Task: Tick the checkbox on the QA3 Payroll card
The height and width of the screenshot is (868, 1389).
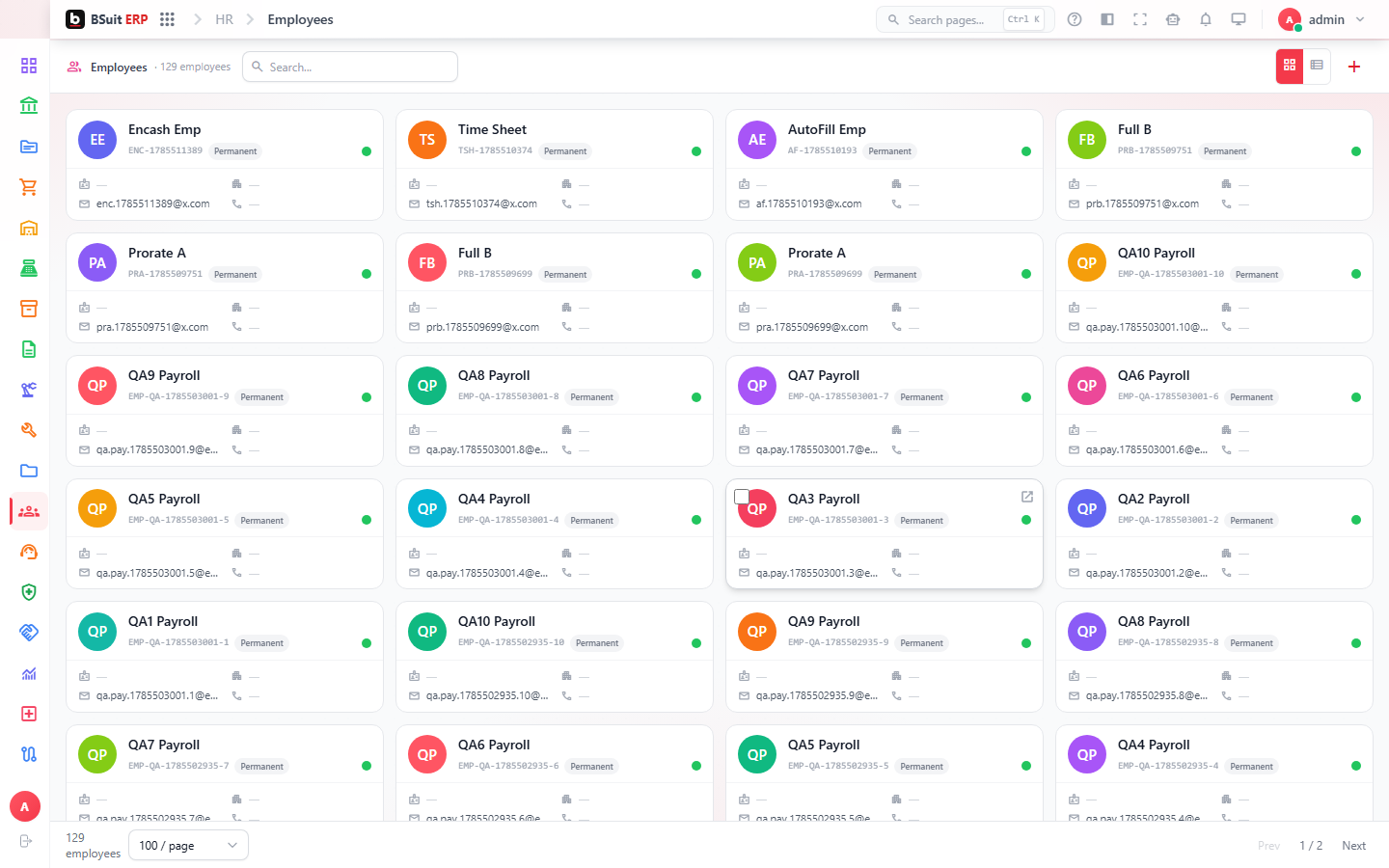Action: coord(742,497)
